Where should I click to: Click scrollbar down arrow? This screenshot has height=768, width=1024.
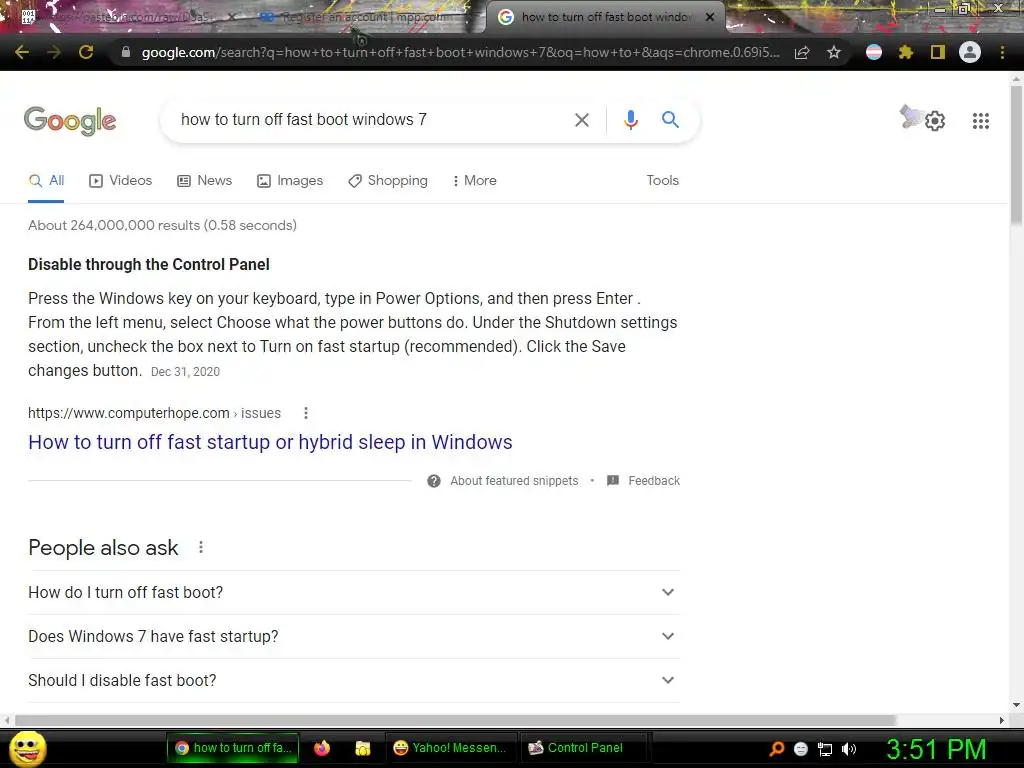(1016, 705)
